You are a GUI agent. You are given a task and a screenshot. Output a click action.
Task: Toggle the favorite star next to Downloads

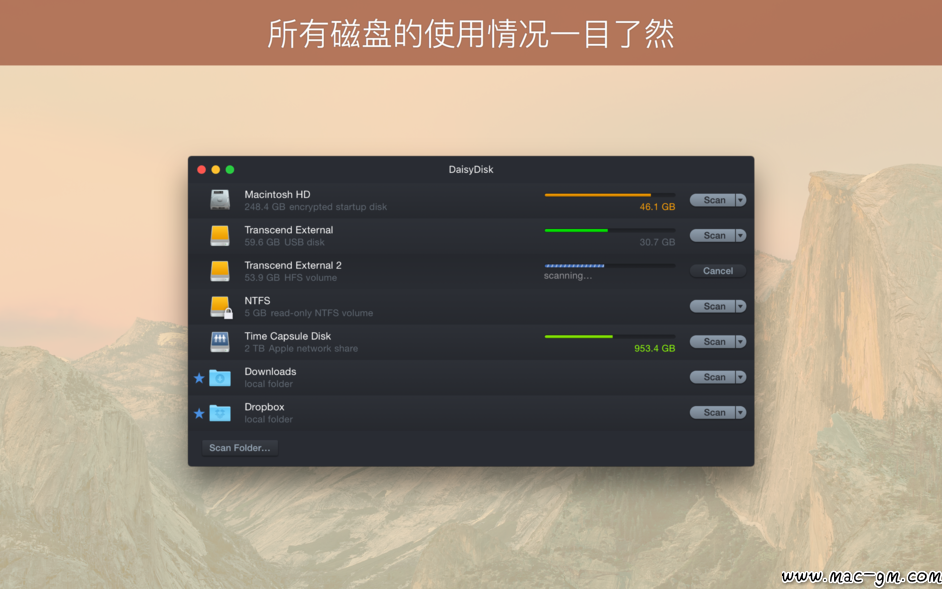(199, 378)
